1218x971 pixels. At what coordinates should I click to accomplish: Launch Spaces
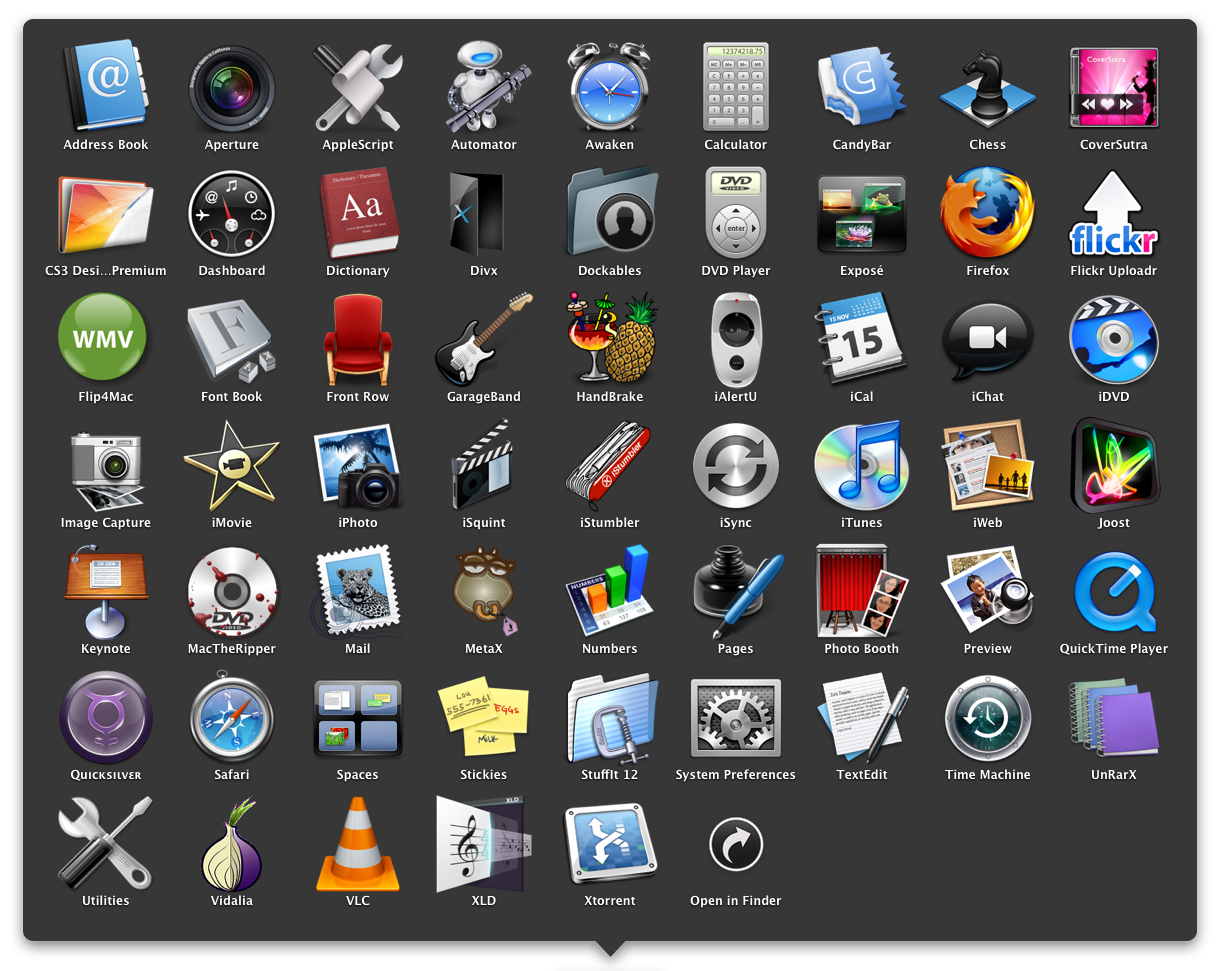click(358, 717)
